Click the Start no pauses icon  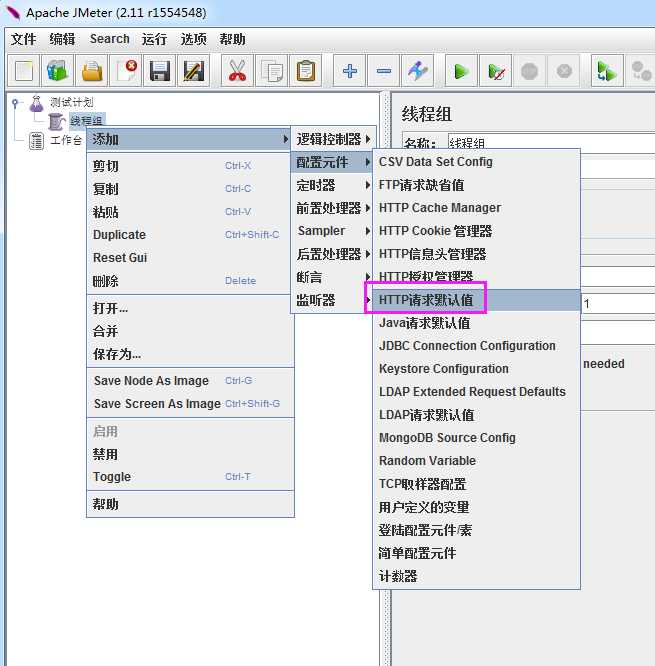pyautogui.click(x=496, y=71)
